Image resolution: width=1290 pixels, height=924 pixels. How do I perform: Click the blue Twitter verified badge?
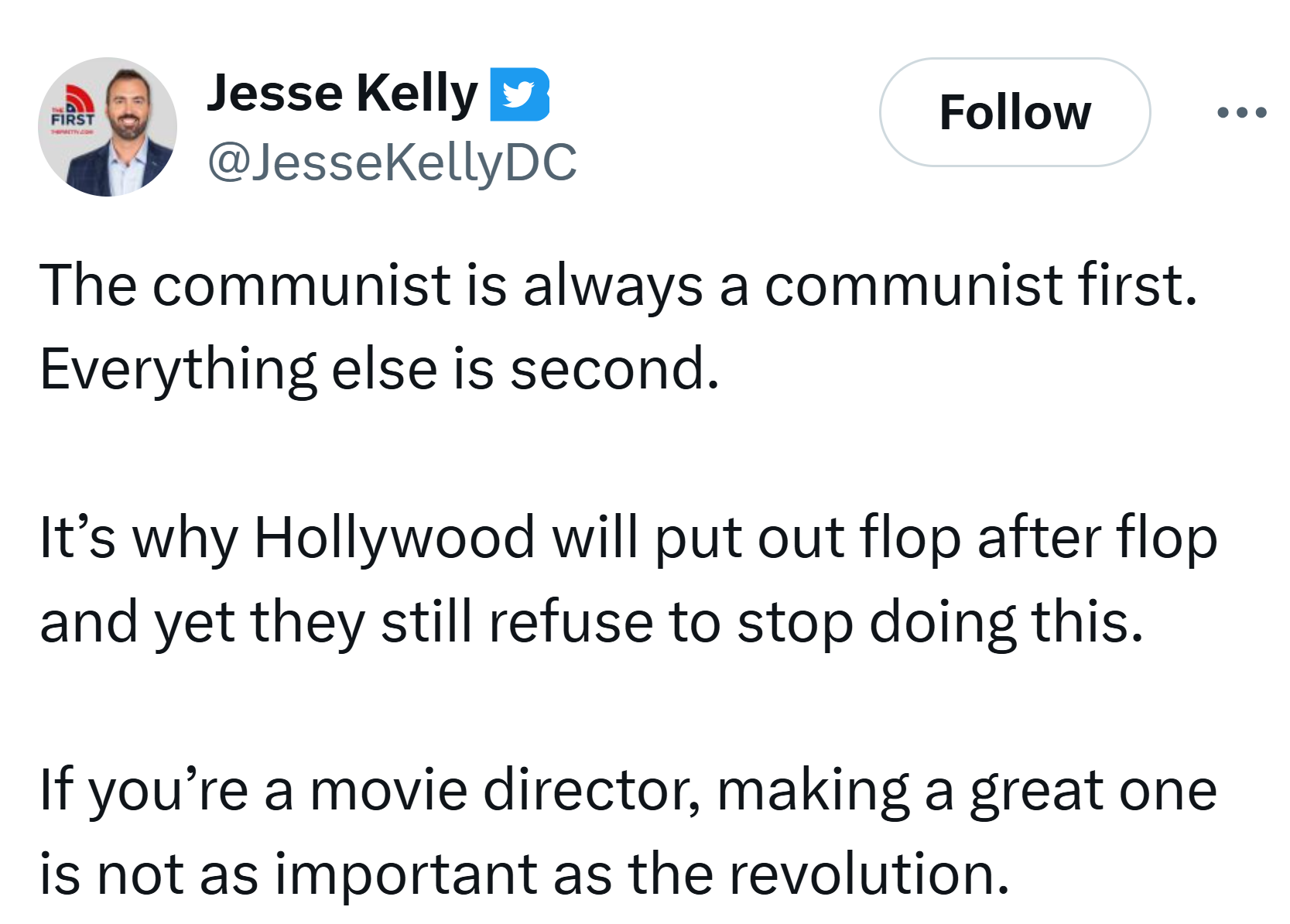[519, 94]
